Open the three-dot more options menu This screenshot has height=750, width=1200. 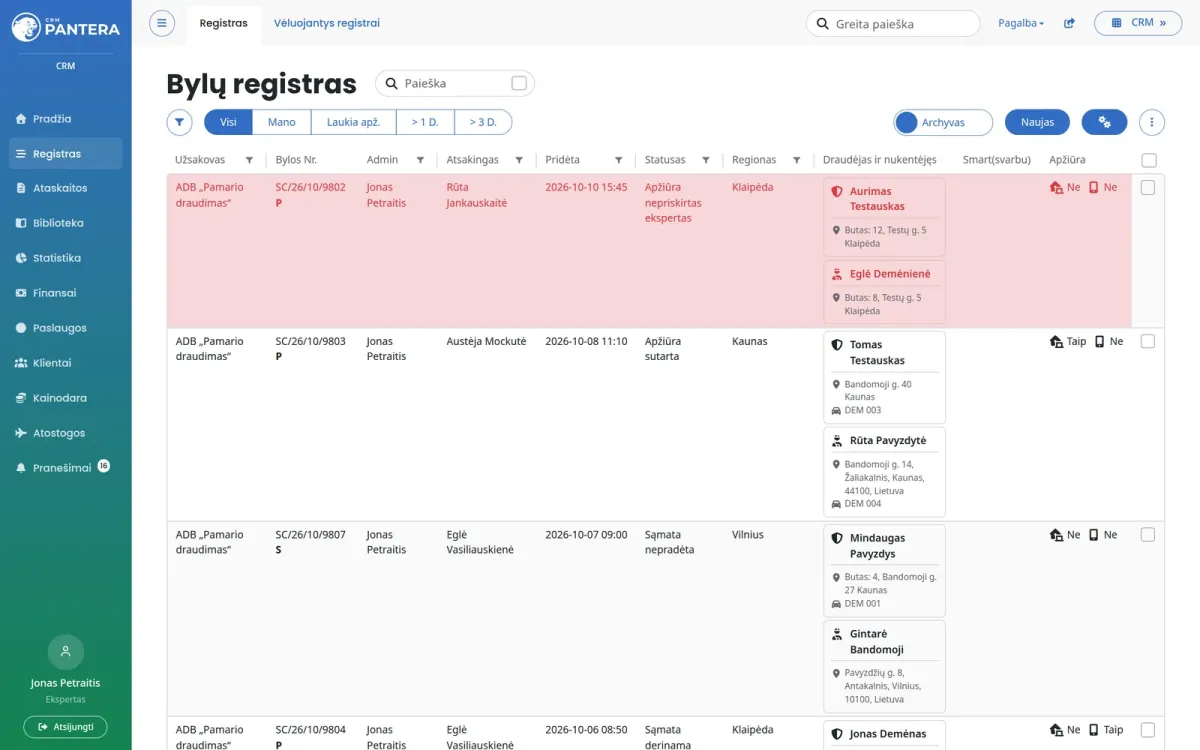(1152, 122)
